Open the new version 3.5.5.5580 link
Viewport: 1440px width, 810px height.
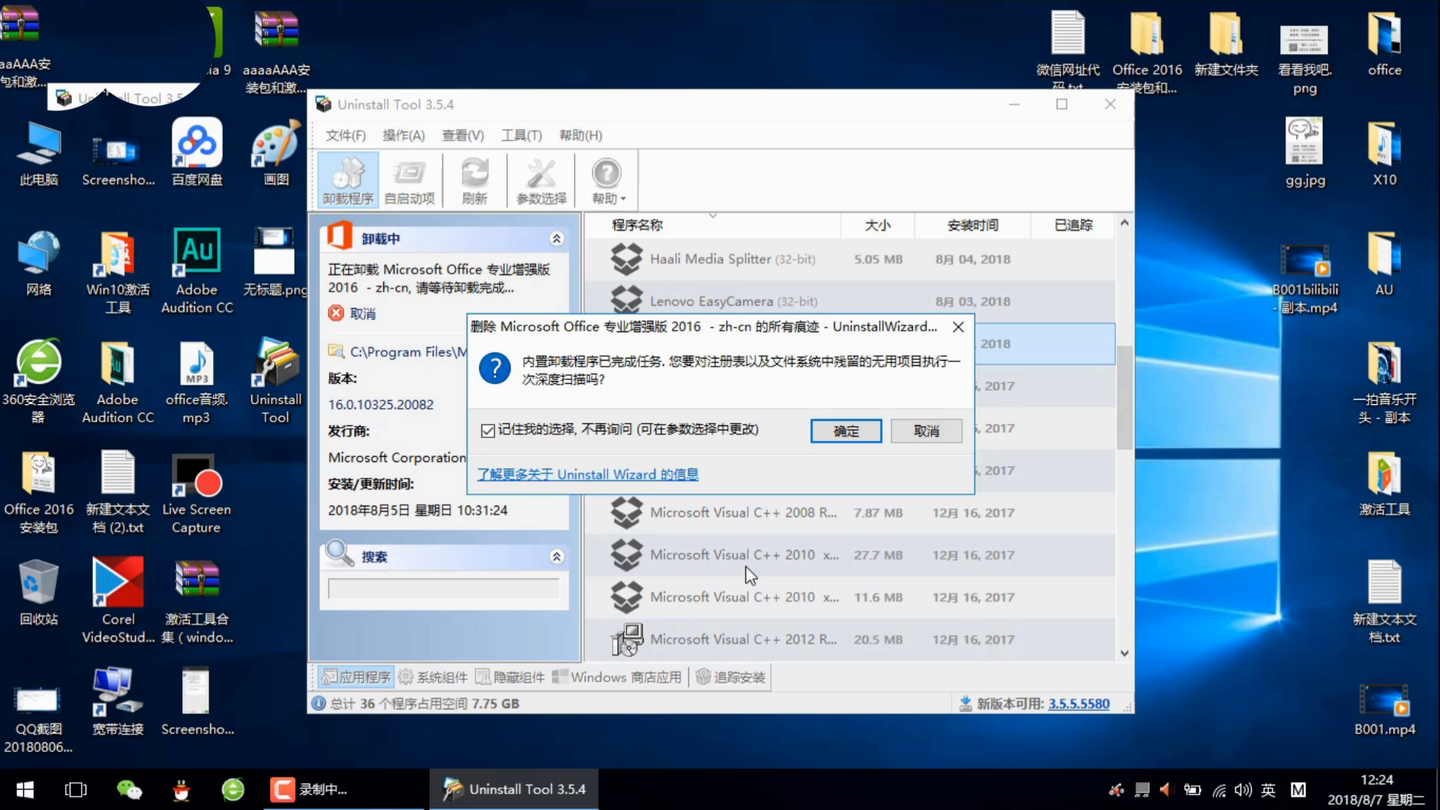[x=1079, y=704]
